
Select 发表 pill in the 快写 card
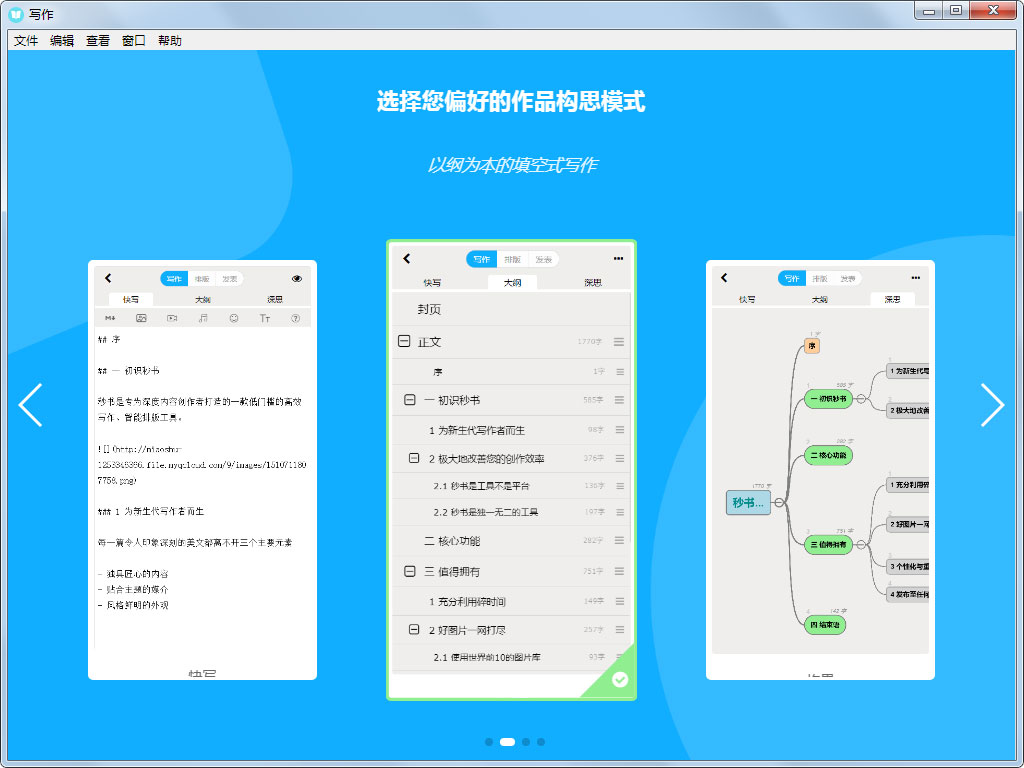[x=229, y=279]
